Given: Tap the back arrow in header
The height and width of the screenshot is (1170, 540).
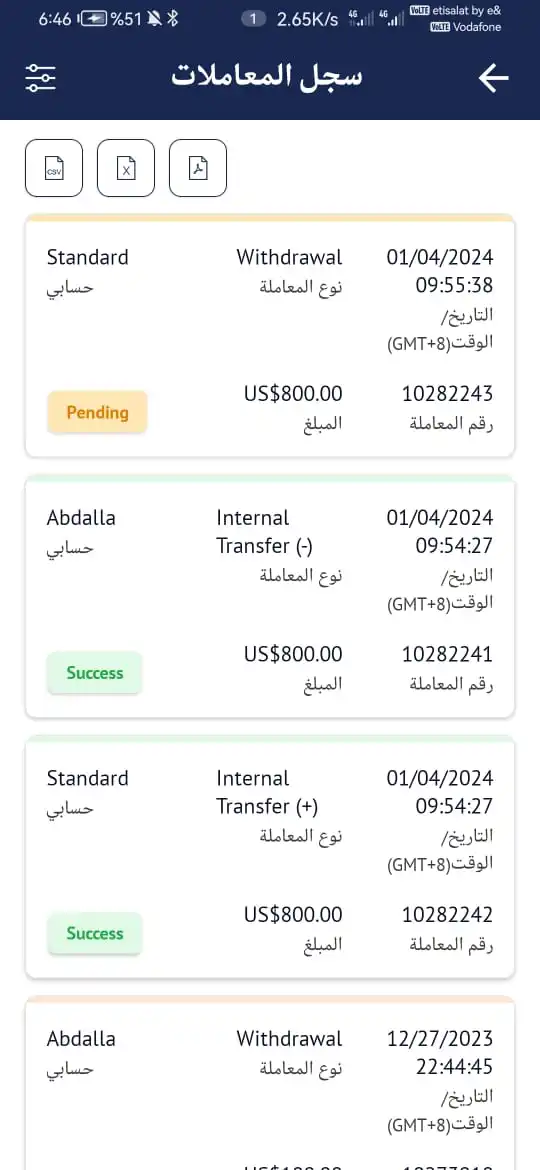Looking at the screenshot, I should click(x=493, y=78).
